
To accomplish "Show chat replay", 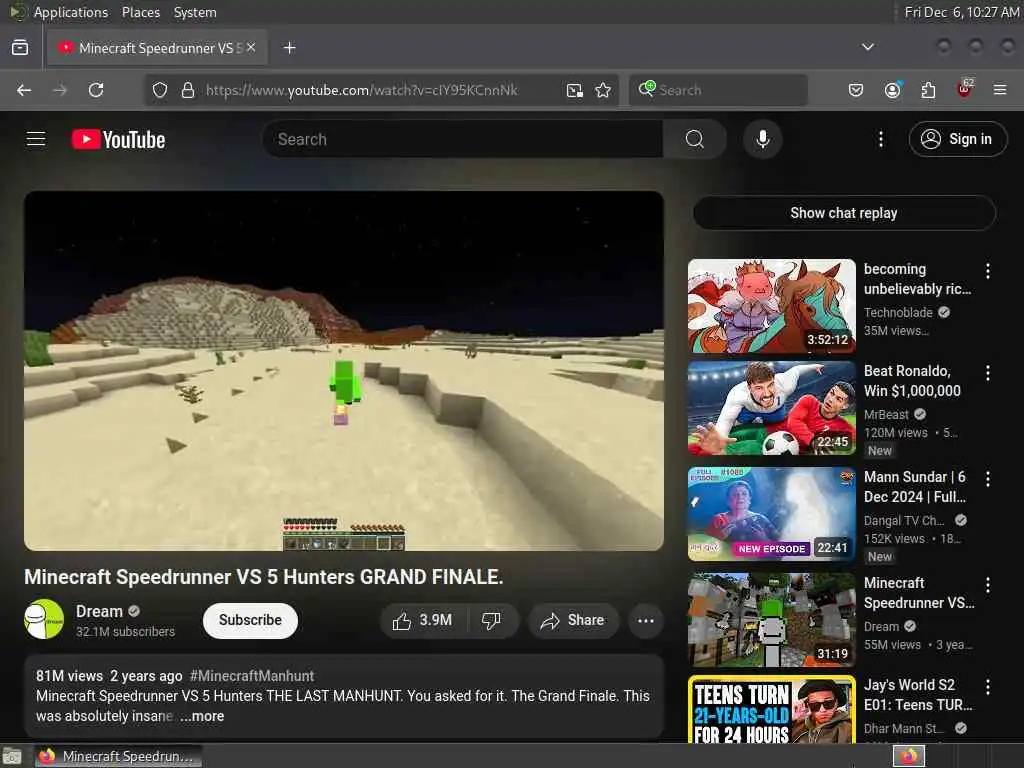I will [844, 213].
